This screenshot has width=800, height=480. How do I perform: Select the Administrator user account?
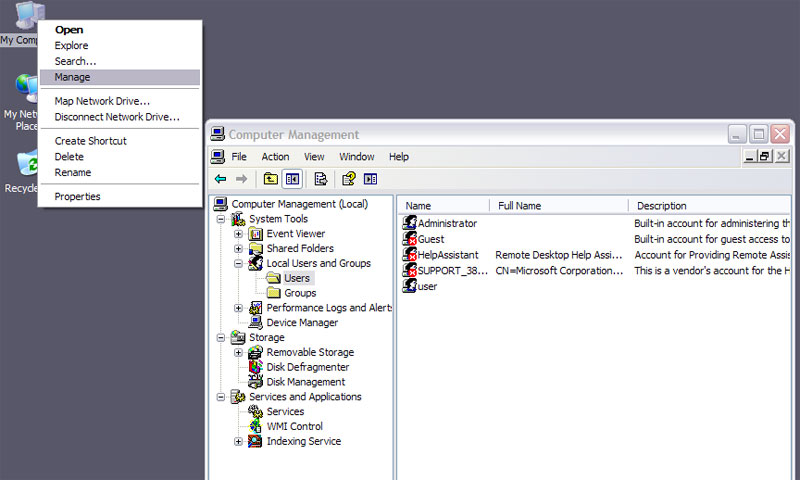[446, 224]
